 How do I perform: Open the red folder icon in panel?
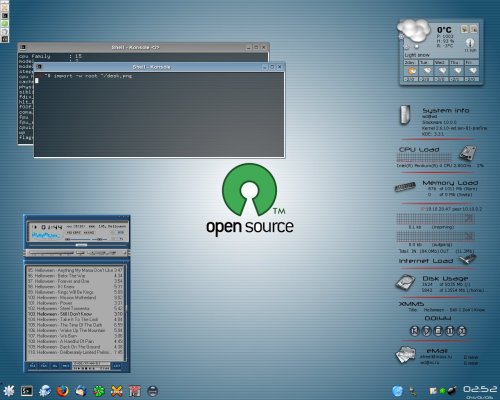click(x=135, y=391)
